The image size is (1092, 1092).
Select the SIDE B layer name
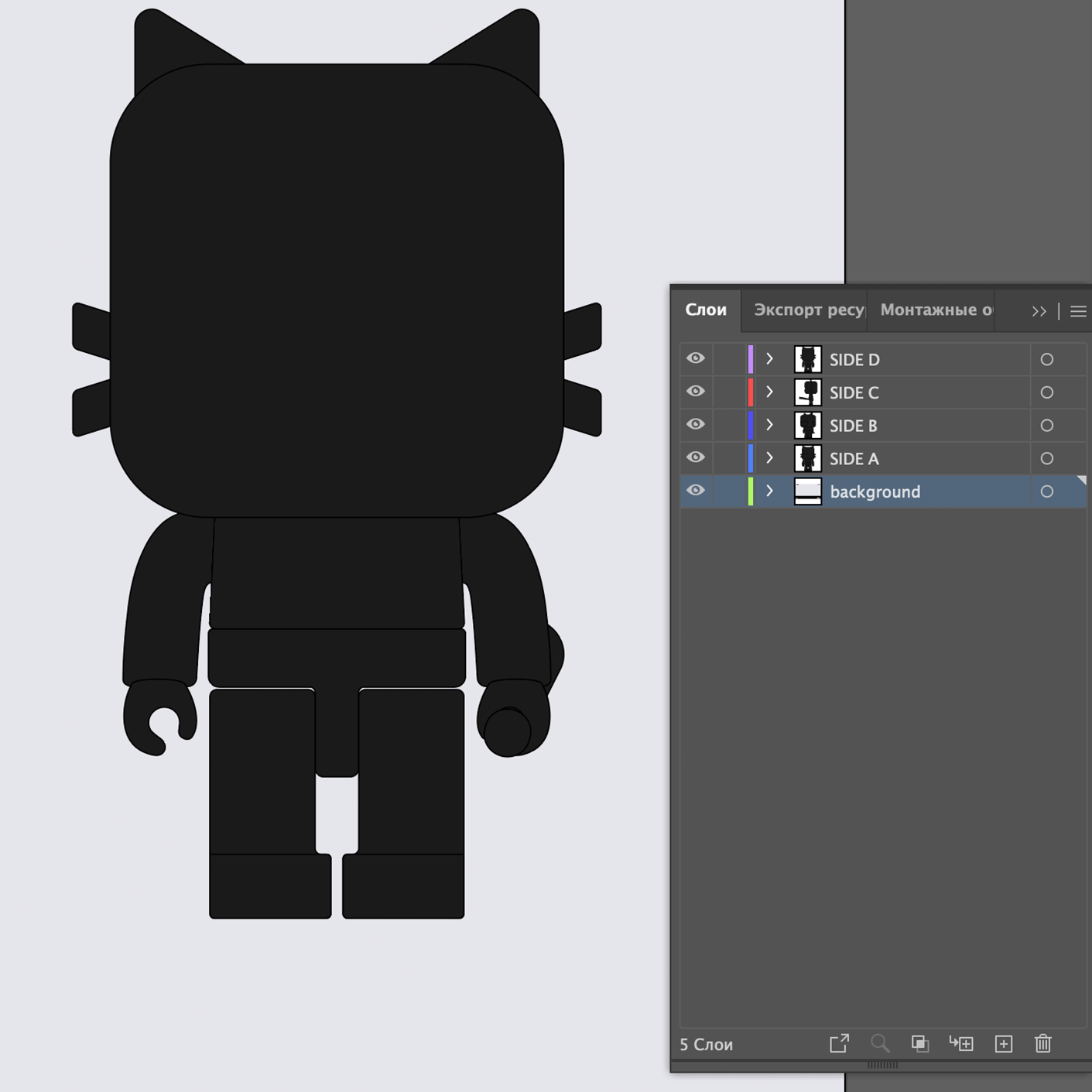tap(853, 426)
